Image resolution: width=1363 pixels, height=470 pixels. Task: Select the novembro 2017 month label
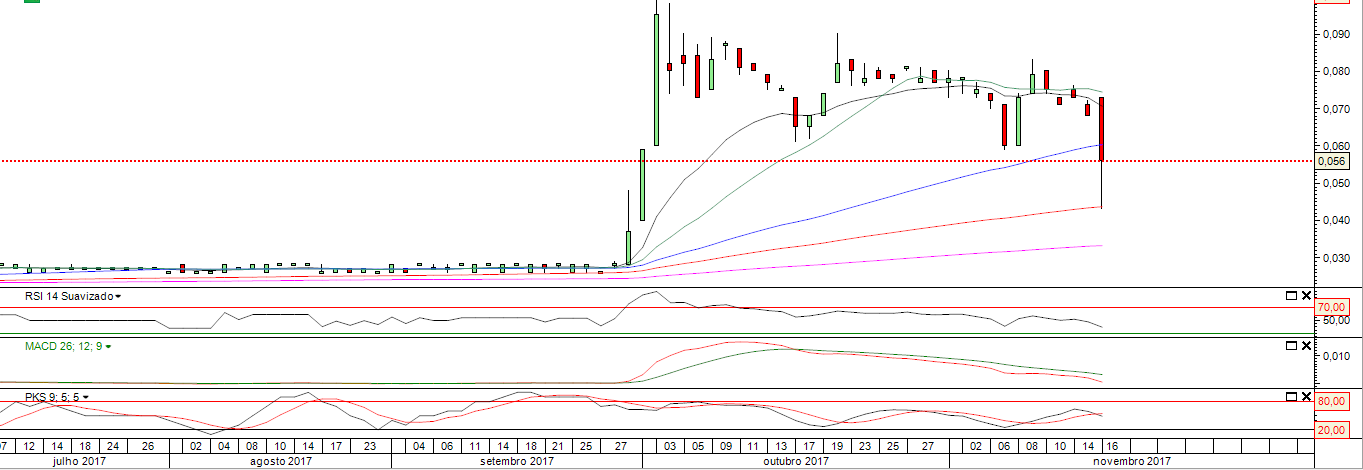[x=1132, y=461]
